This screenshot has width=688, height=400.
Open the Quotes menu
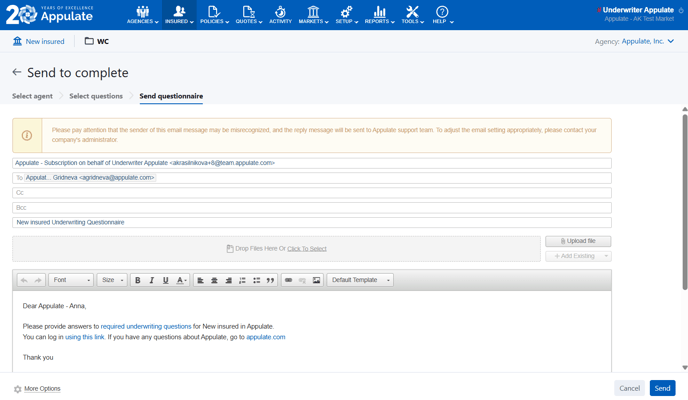249,15
